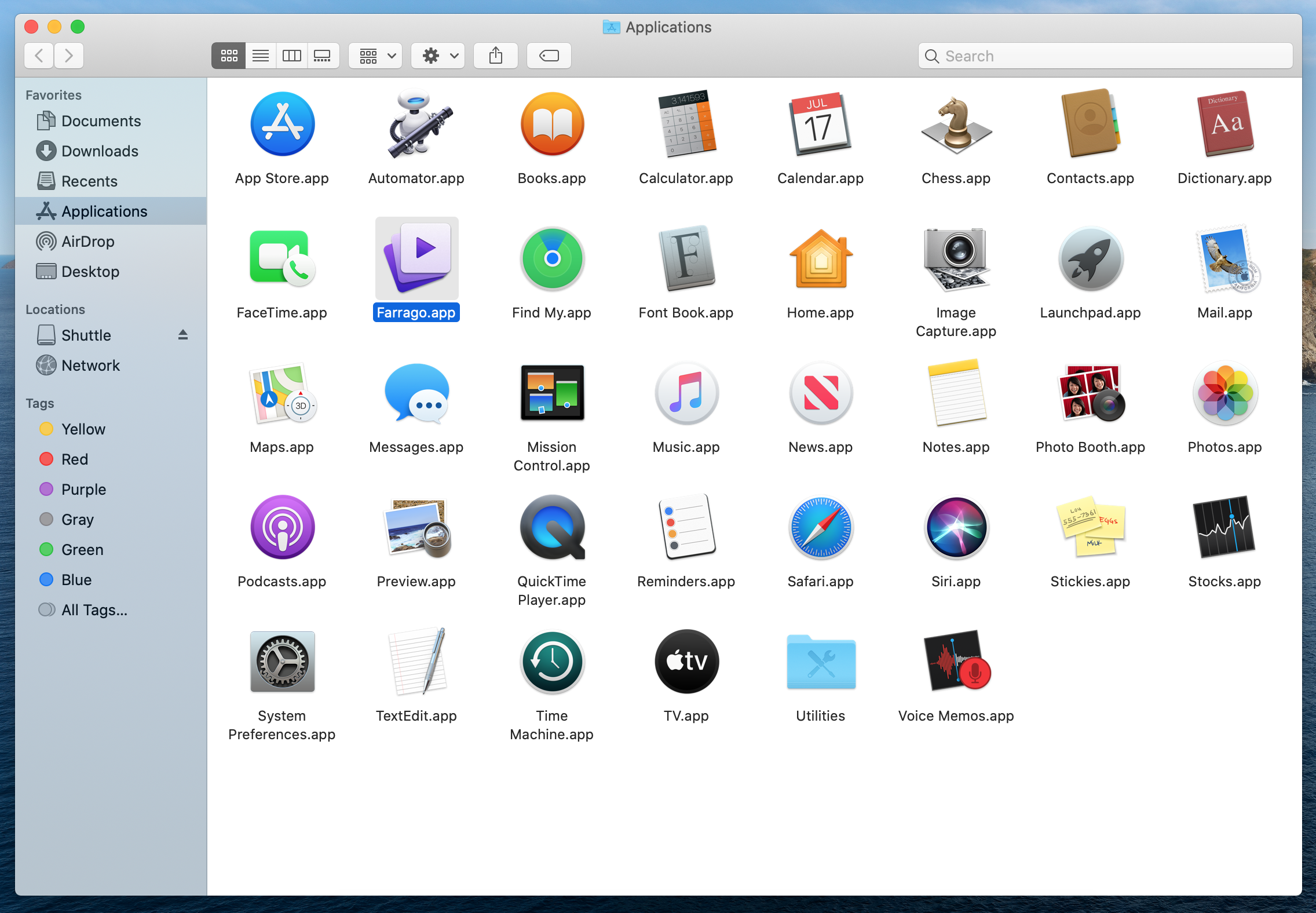Select the Image Capture camera icon

(x=956, y=258)
